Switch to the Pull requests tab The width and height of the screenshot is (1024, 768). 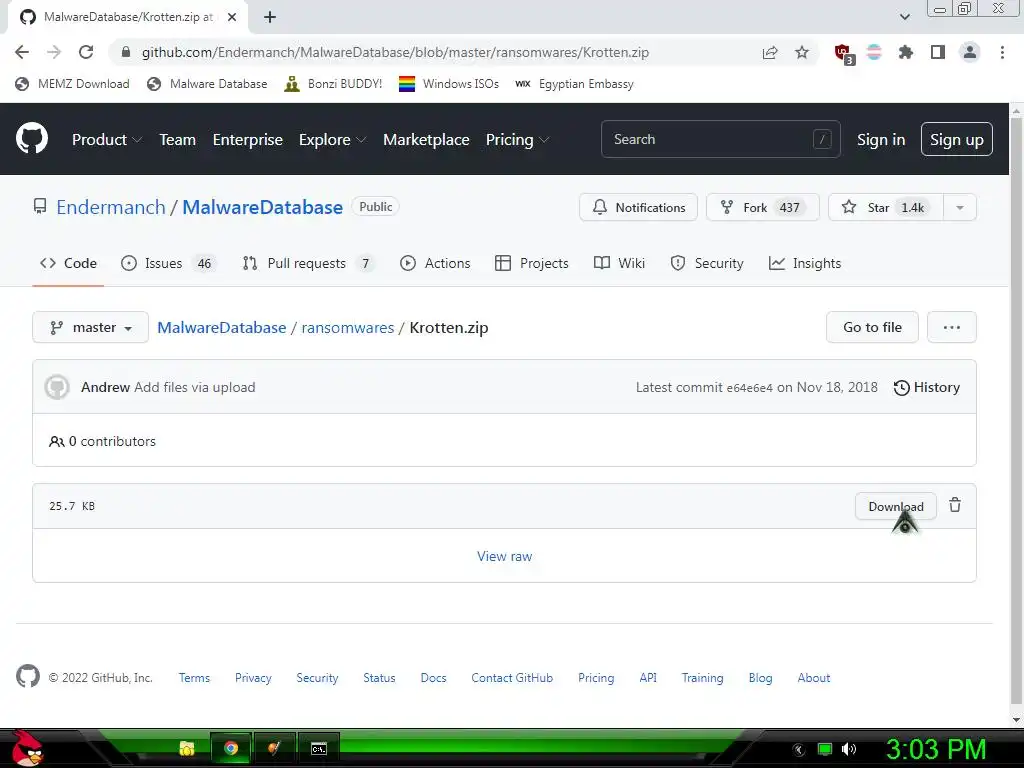click(308, 263)
